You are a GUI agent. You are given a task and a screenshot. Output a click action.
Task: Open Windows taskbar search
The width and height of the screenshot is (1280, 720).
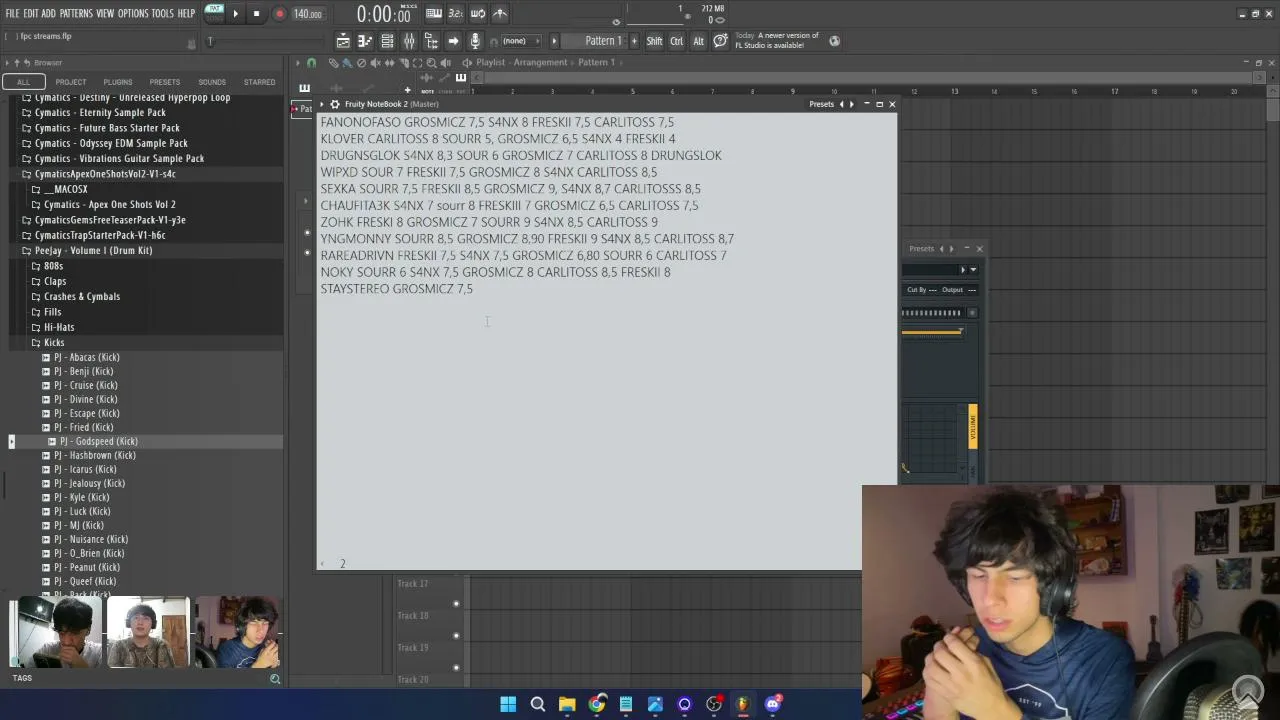[538, 704]
